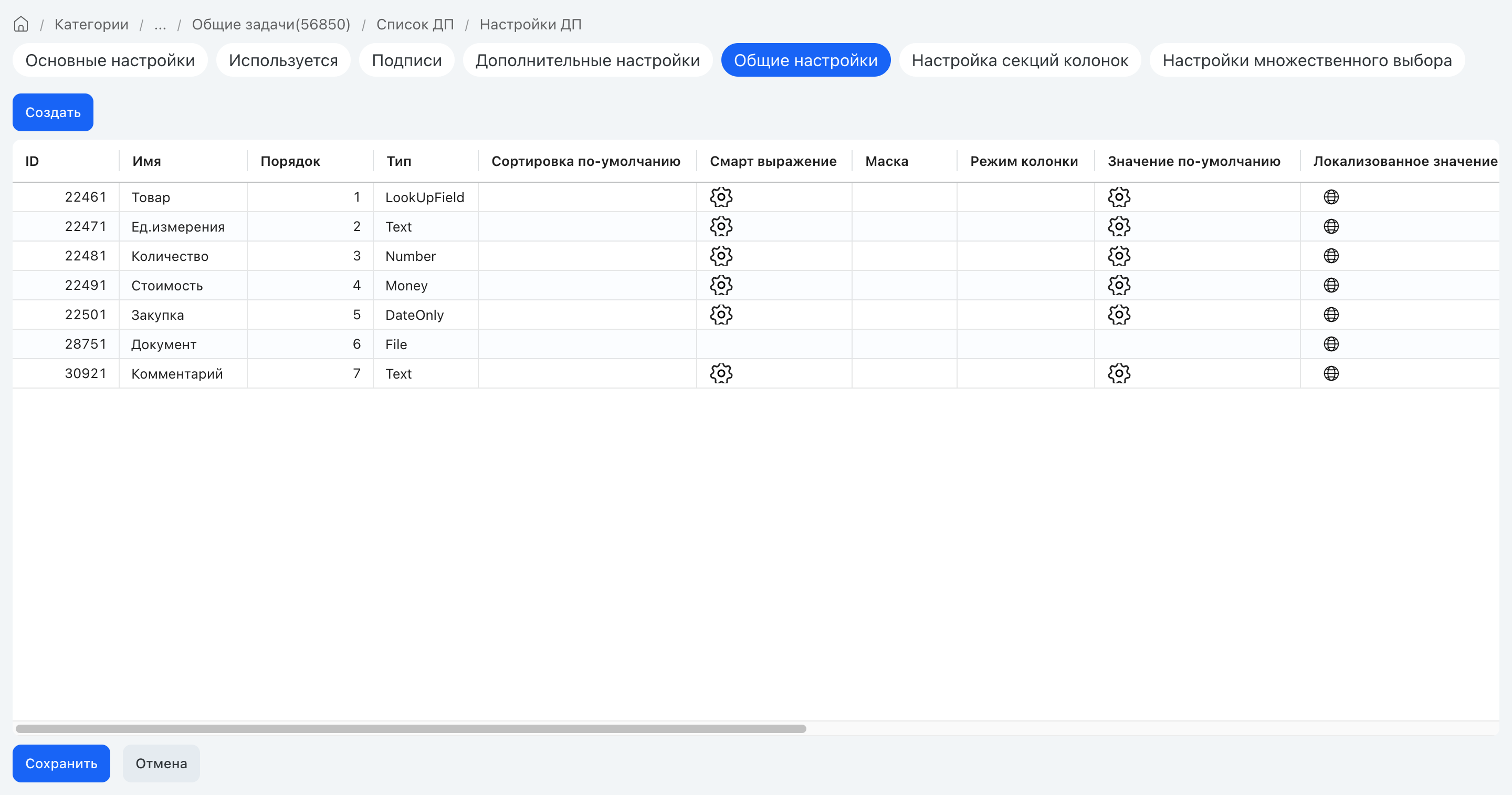Click Режим колонки column header
Screen dimensions: 1512x795
click(1025, 161)
